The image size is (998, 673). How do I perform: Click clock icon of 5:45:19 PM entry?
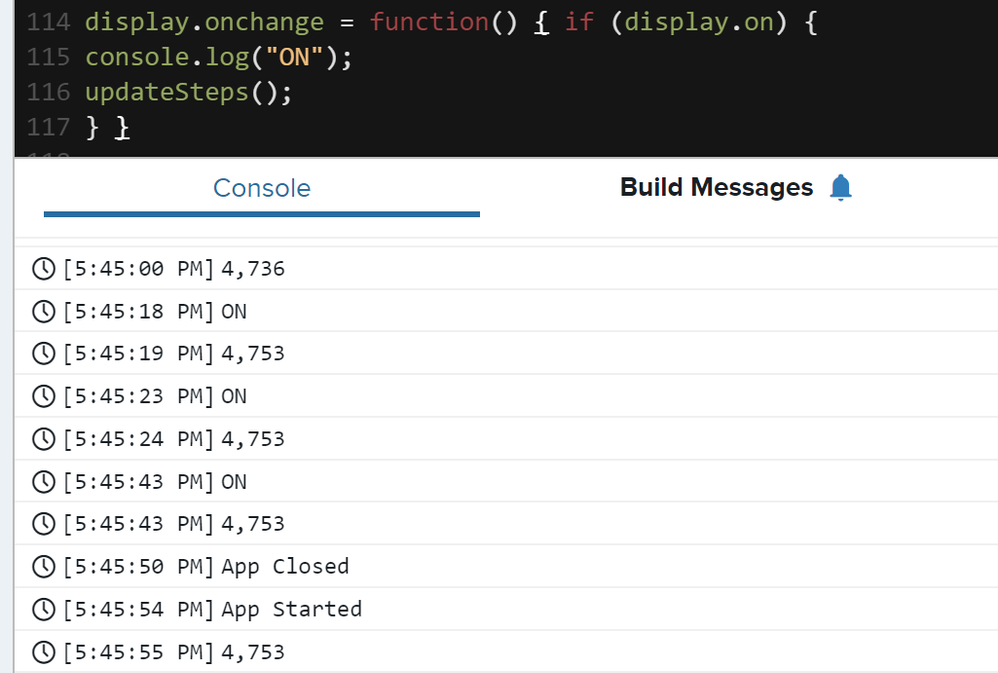coord(44,353)
